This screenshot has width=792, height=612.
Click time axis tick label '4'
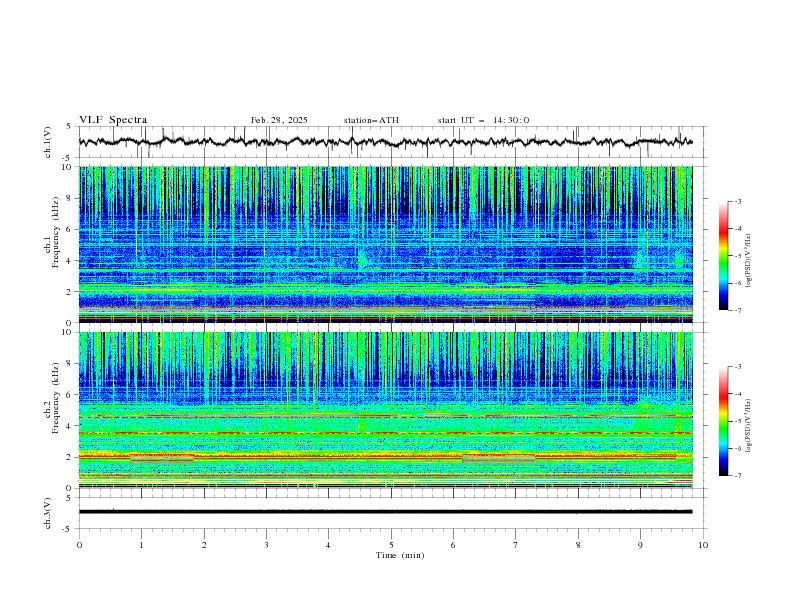(328, 545)
